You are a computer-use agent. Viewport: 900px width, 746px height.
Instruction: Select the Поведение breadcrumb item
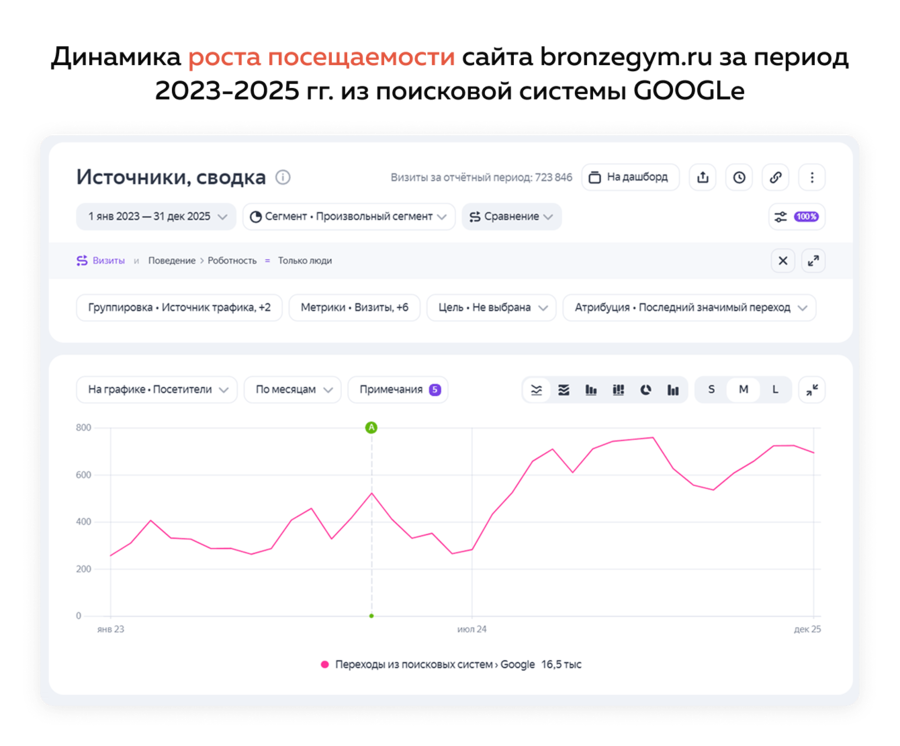pos(172,261)
